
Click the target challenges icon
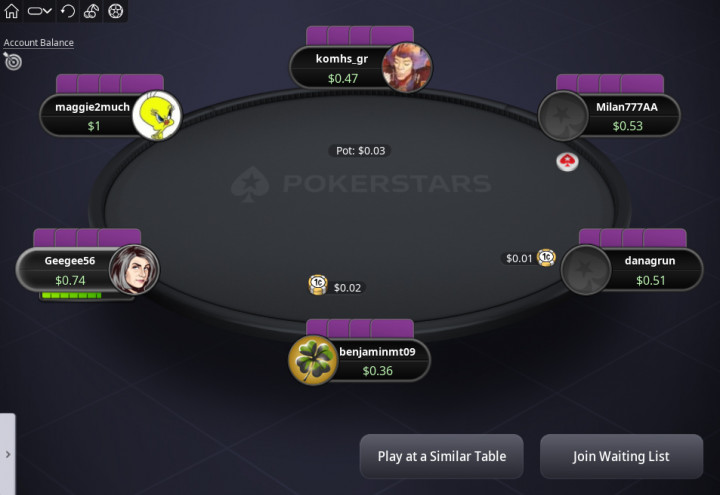coord(12,61)
